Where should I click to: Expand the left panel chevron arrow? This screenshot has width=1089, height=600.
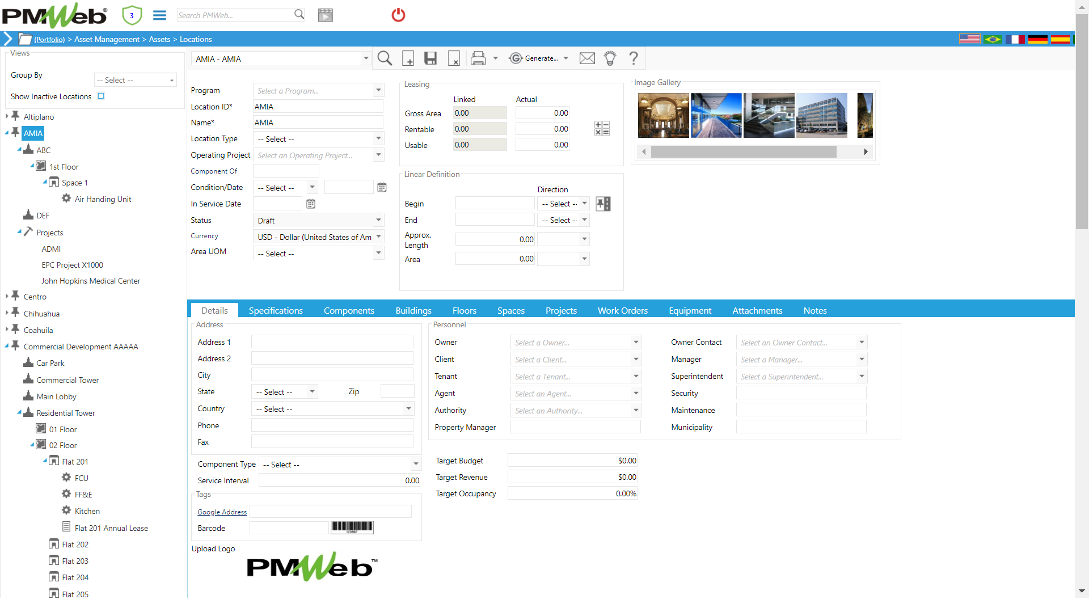point(8,39)
